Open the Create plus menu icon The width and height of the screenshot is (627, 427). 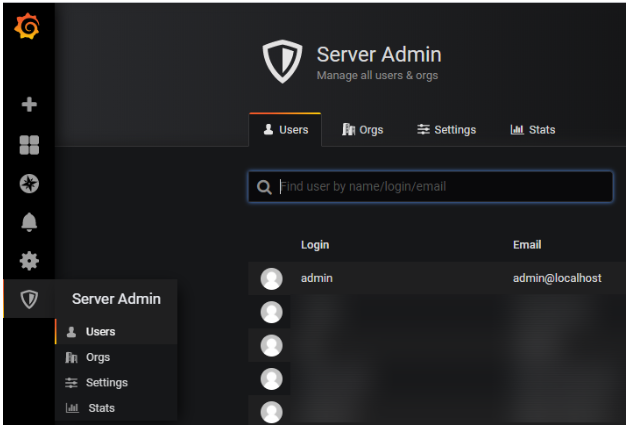(29, 105)
